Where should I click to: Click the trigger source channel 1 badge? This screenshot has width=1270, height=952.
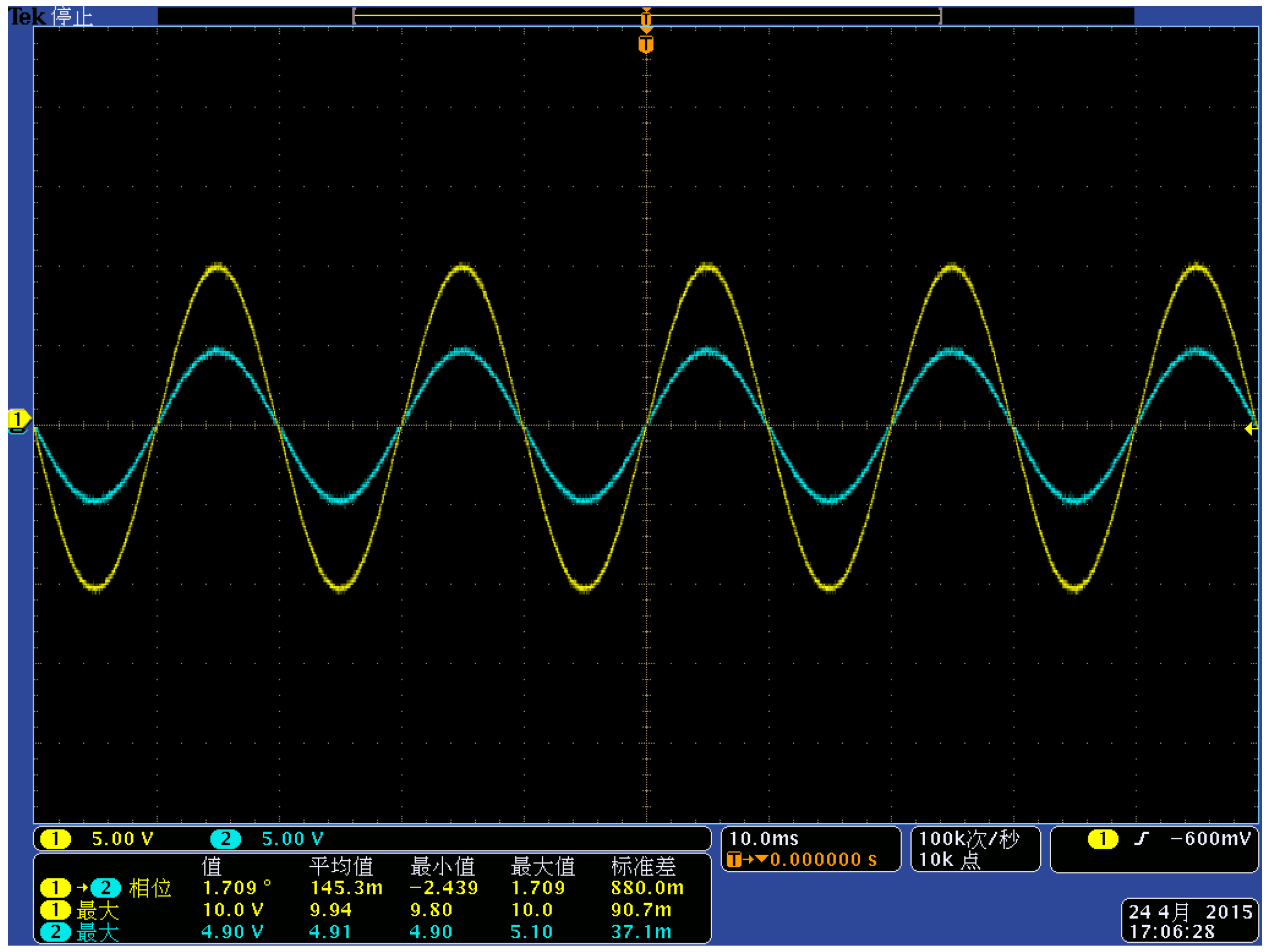pyautogui.click(x=1102, y=839)
